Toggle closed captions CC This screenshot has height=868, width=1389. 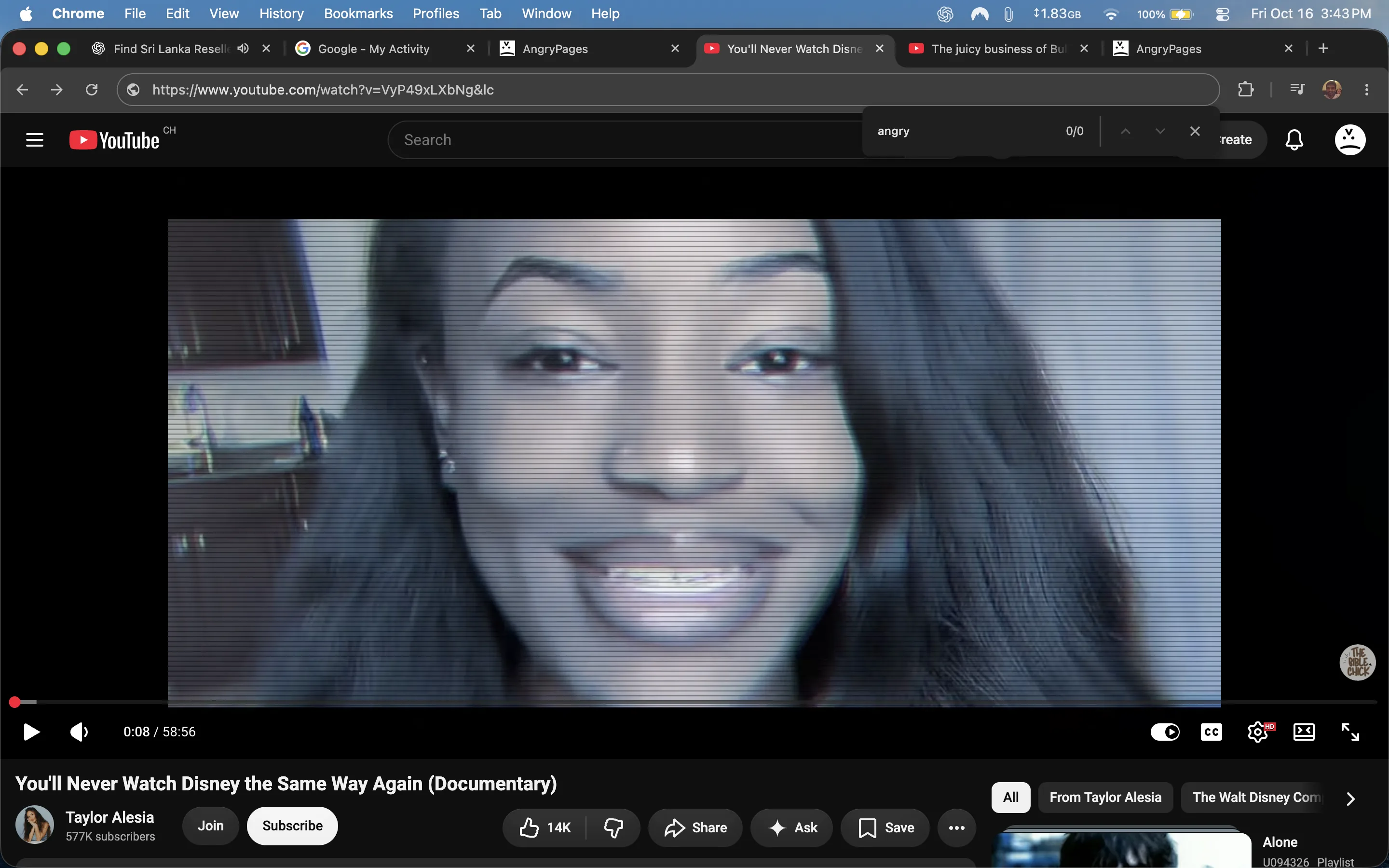pos(1211,732)
